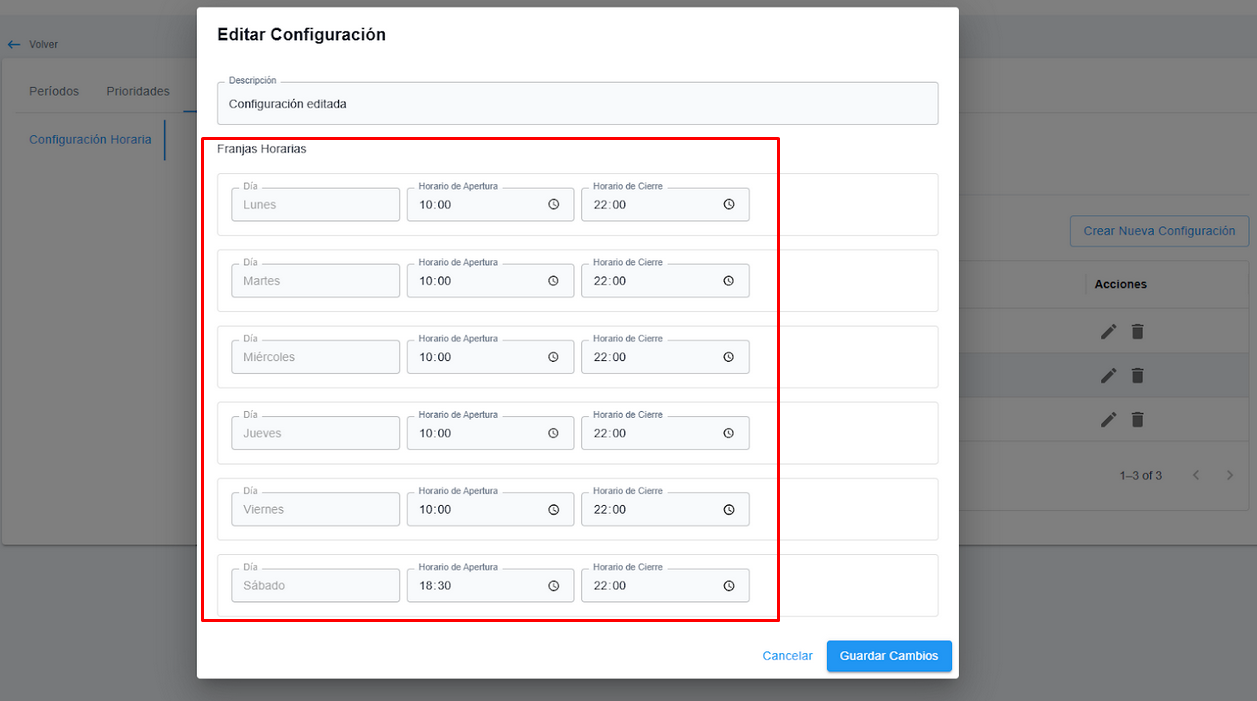Screen dimensions: 1257x701
Task: Click Jueves Horario de Cierre field
Action: [x=665, y=433]
